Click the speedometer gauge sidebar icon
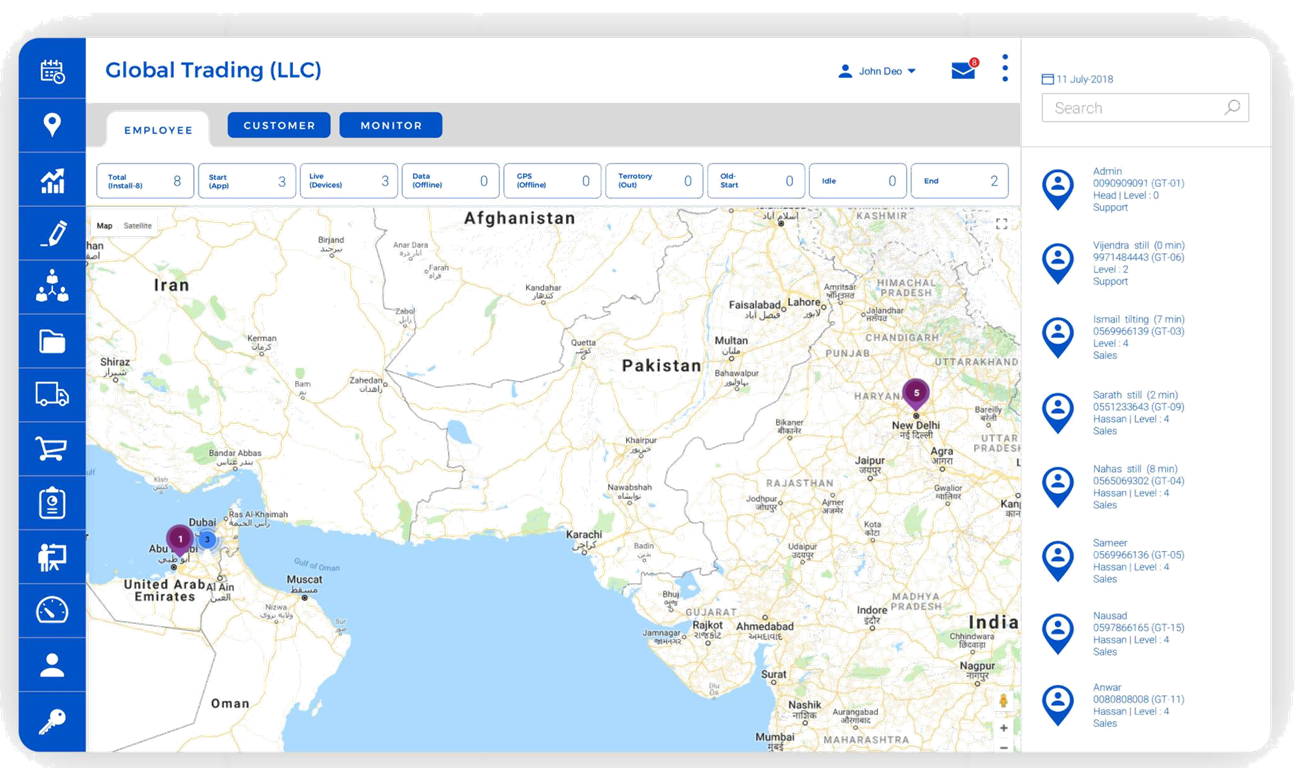The image size is (1305, 768). coord(52,609)
